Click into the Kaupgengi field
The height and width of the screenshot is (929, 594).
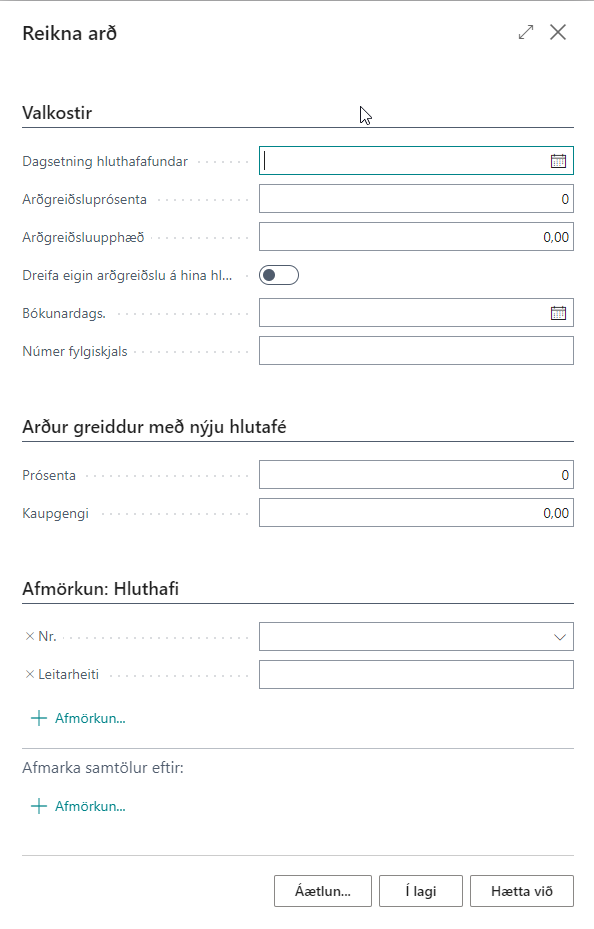coord(416,513)
